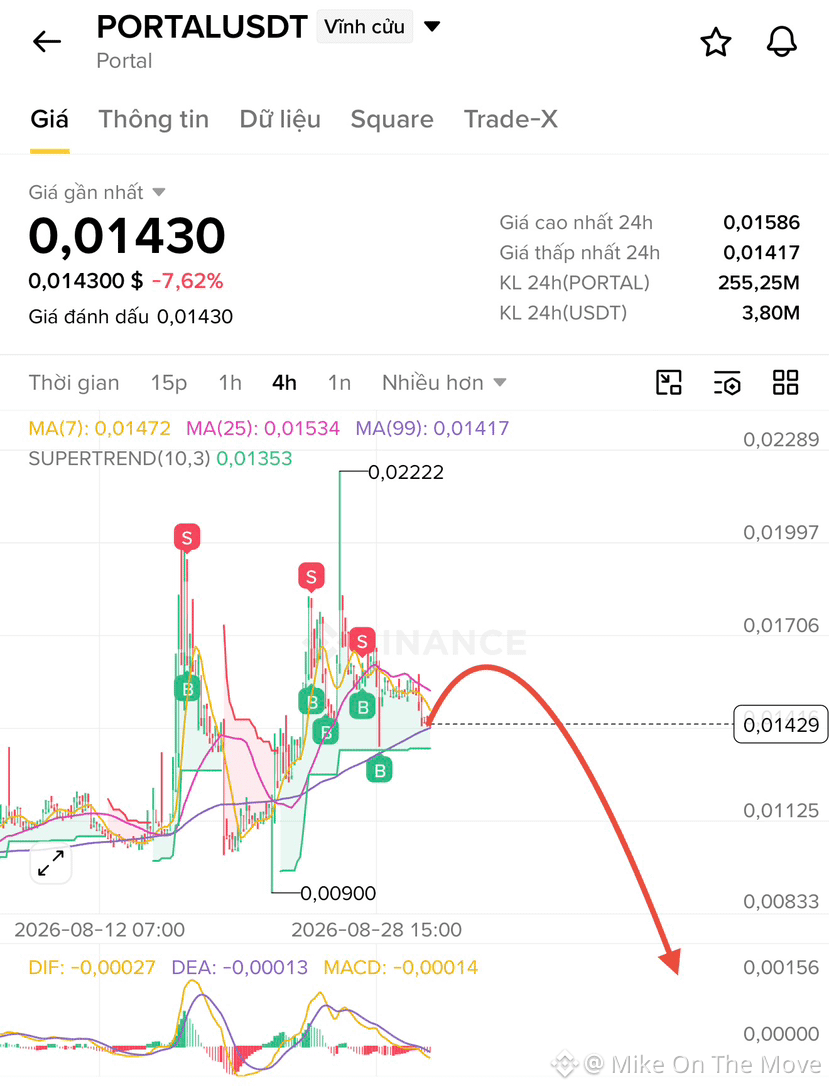Select the Thời gian chart mode
The height and width of the screenshot is (1089, 829).
click(74, 383)
